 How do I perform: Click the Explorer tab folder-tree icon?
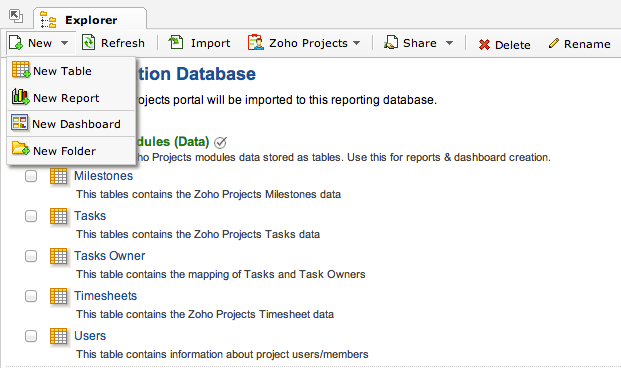[x=48, y=20]
